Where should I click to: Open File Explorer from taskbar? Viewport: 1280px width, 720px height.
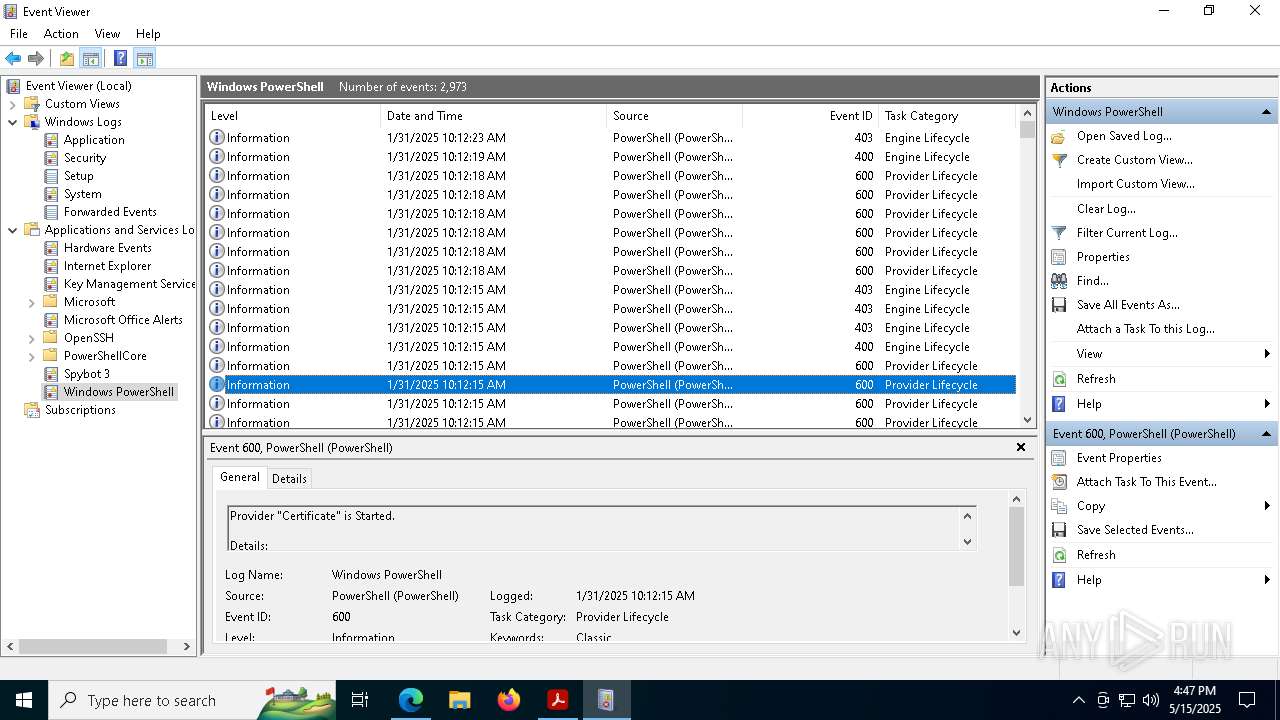point(459,700)
